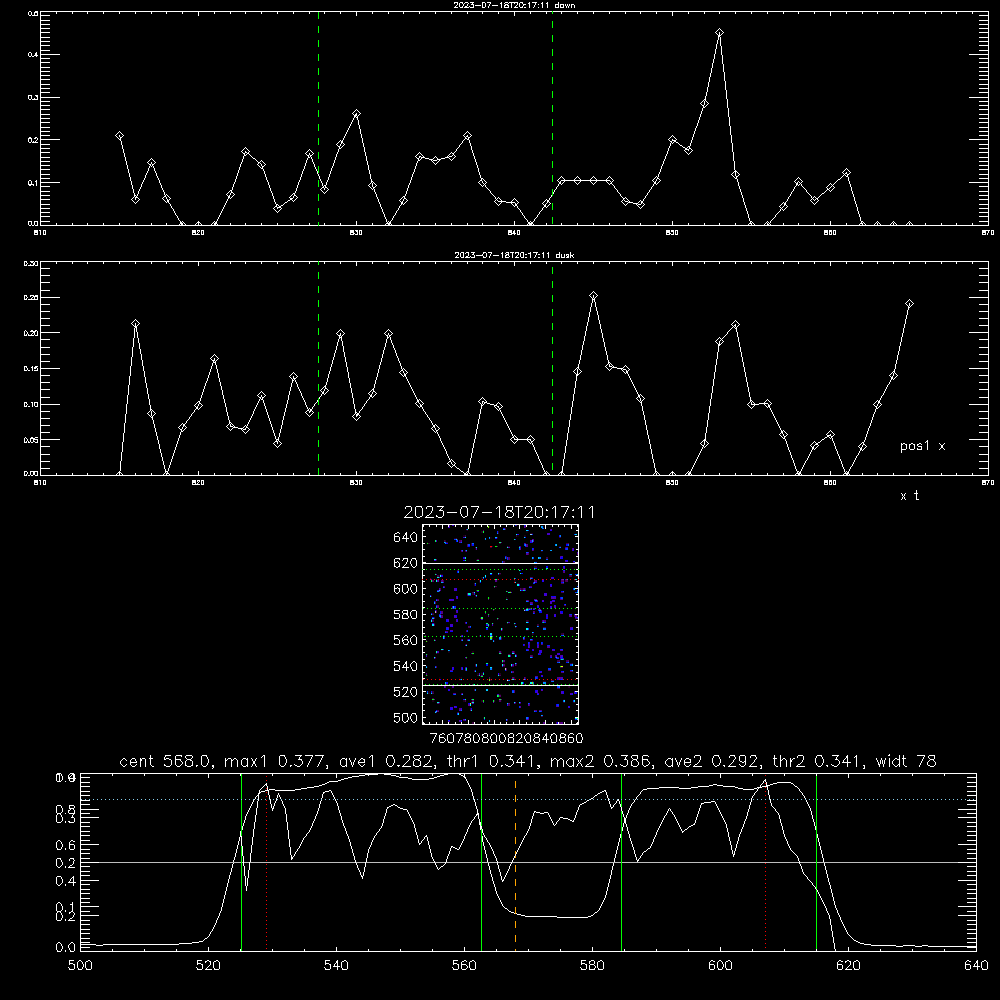Click bottom plot x-axis label '540'
The height and width of the screenshot is (1000, 1000).
pyautogui.click(x=336, y=965)
